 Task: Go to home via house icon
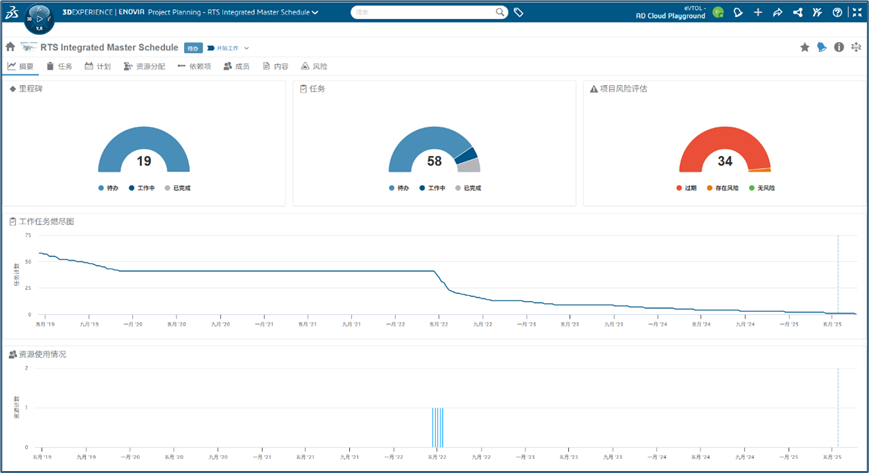coord(11,47)
